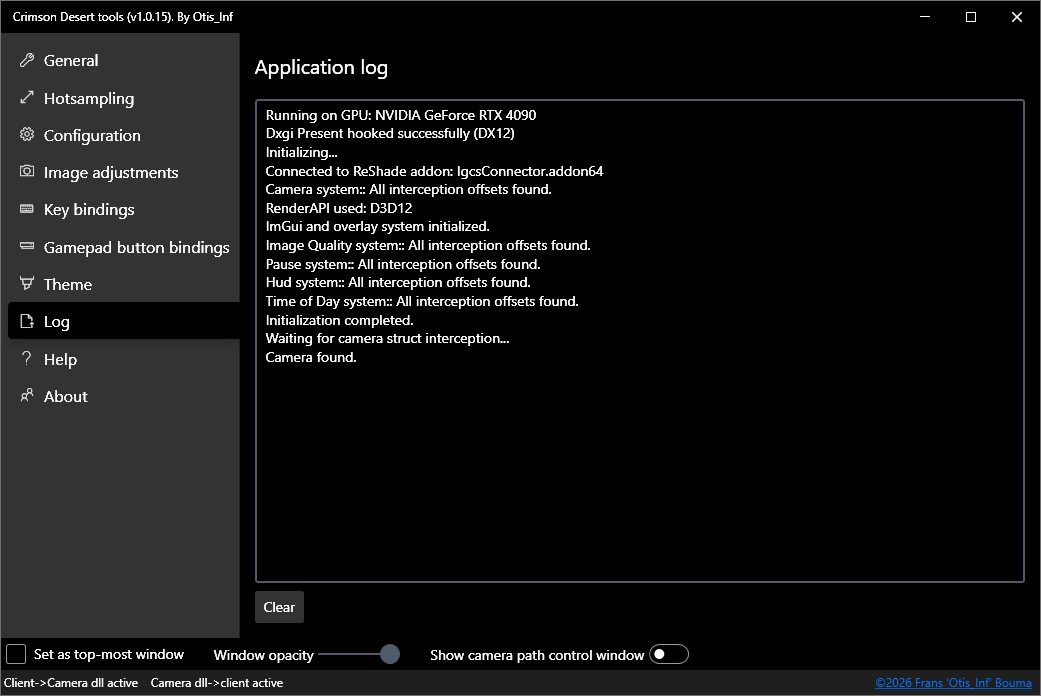The height and width of the screenshot is (696, 1041).
Task: Click the question mark Help icon
Action: point(27,359)
